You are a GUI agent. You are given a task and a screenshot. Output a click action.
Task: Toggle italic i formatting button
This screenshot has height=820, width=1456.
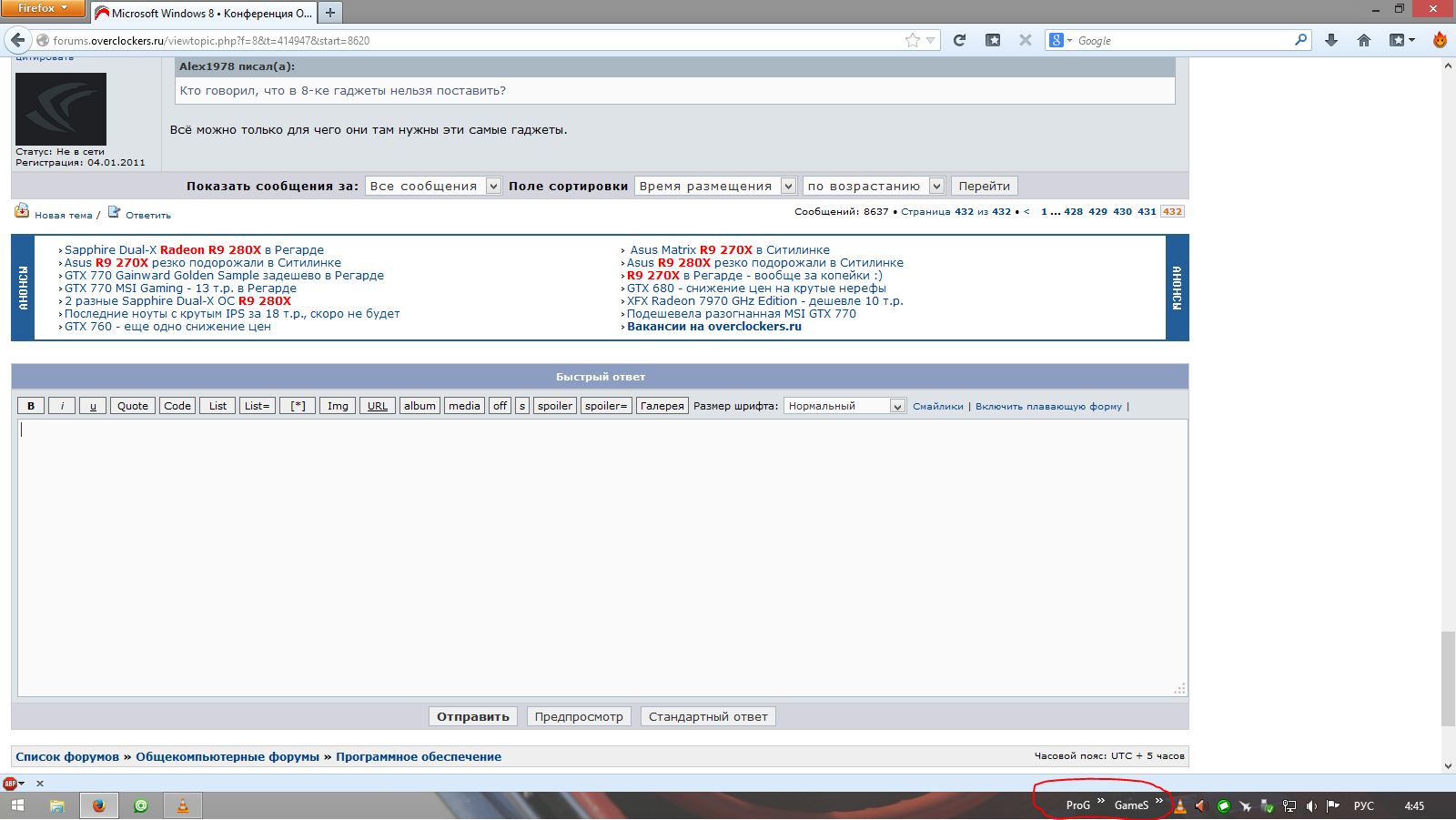coord(62,406)
